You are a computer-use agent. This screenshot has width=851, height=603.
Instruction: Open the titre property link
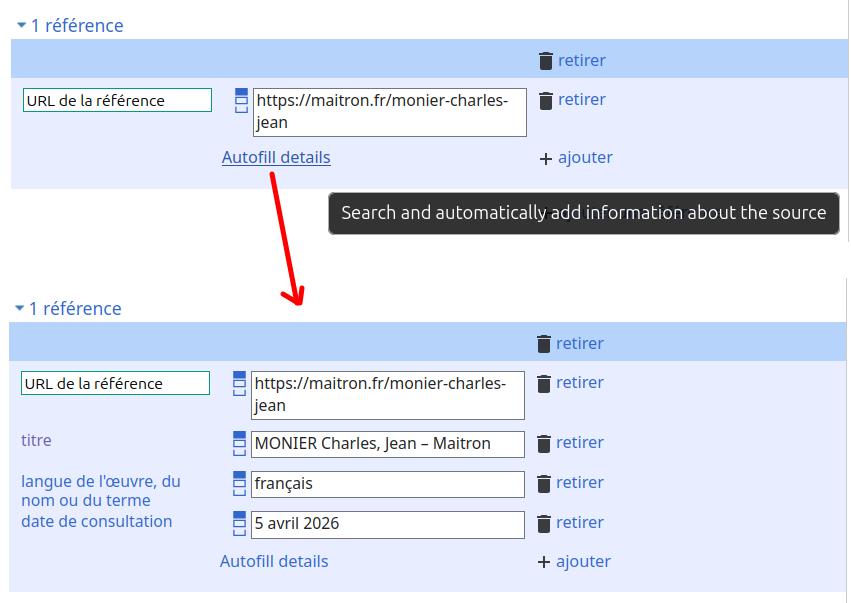(x=36, y=440)
